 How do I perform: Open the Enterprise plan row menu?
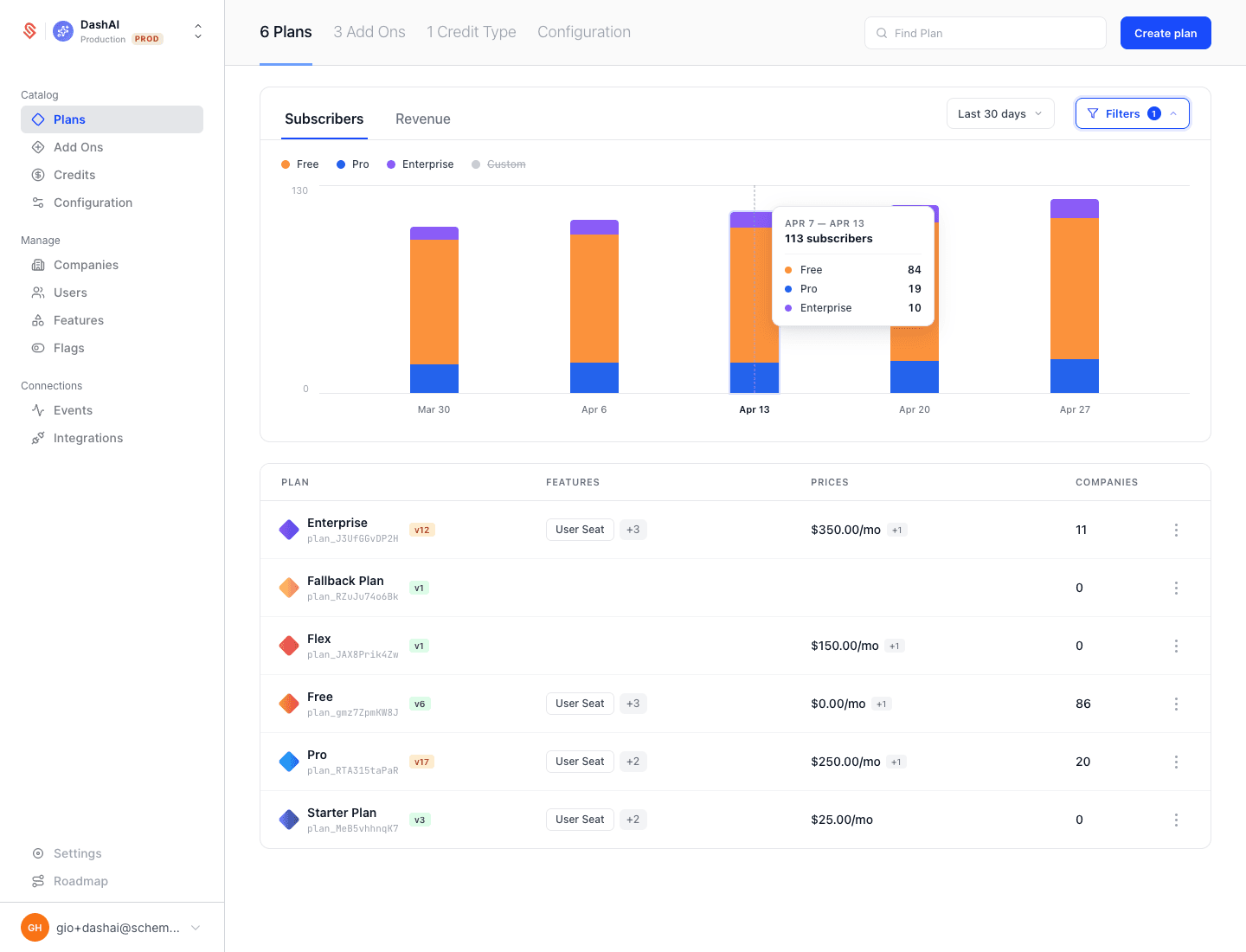click(1176, 530)
